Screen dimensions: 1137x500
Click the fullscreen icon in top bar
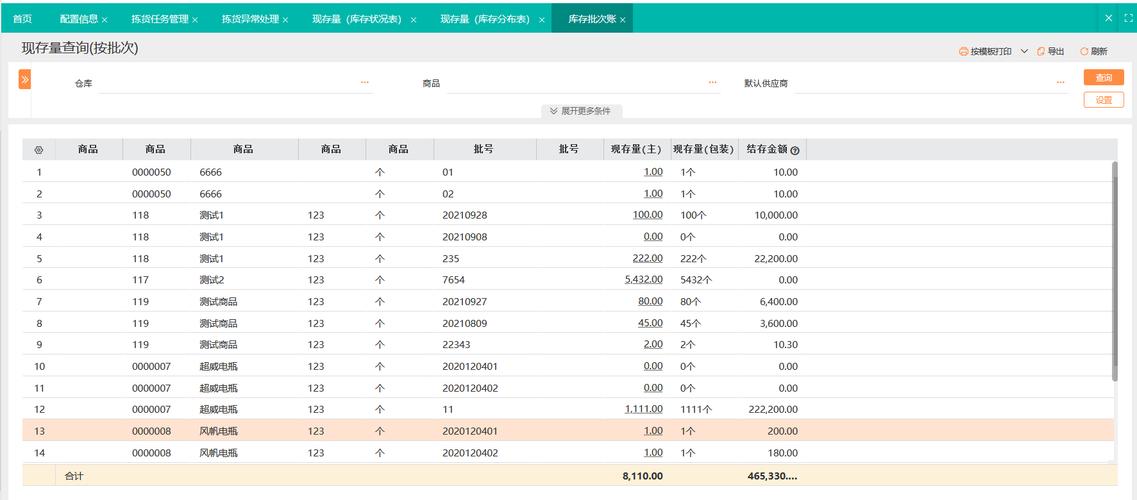tap(1128, 18)
